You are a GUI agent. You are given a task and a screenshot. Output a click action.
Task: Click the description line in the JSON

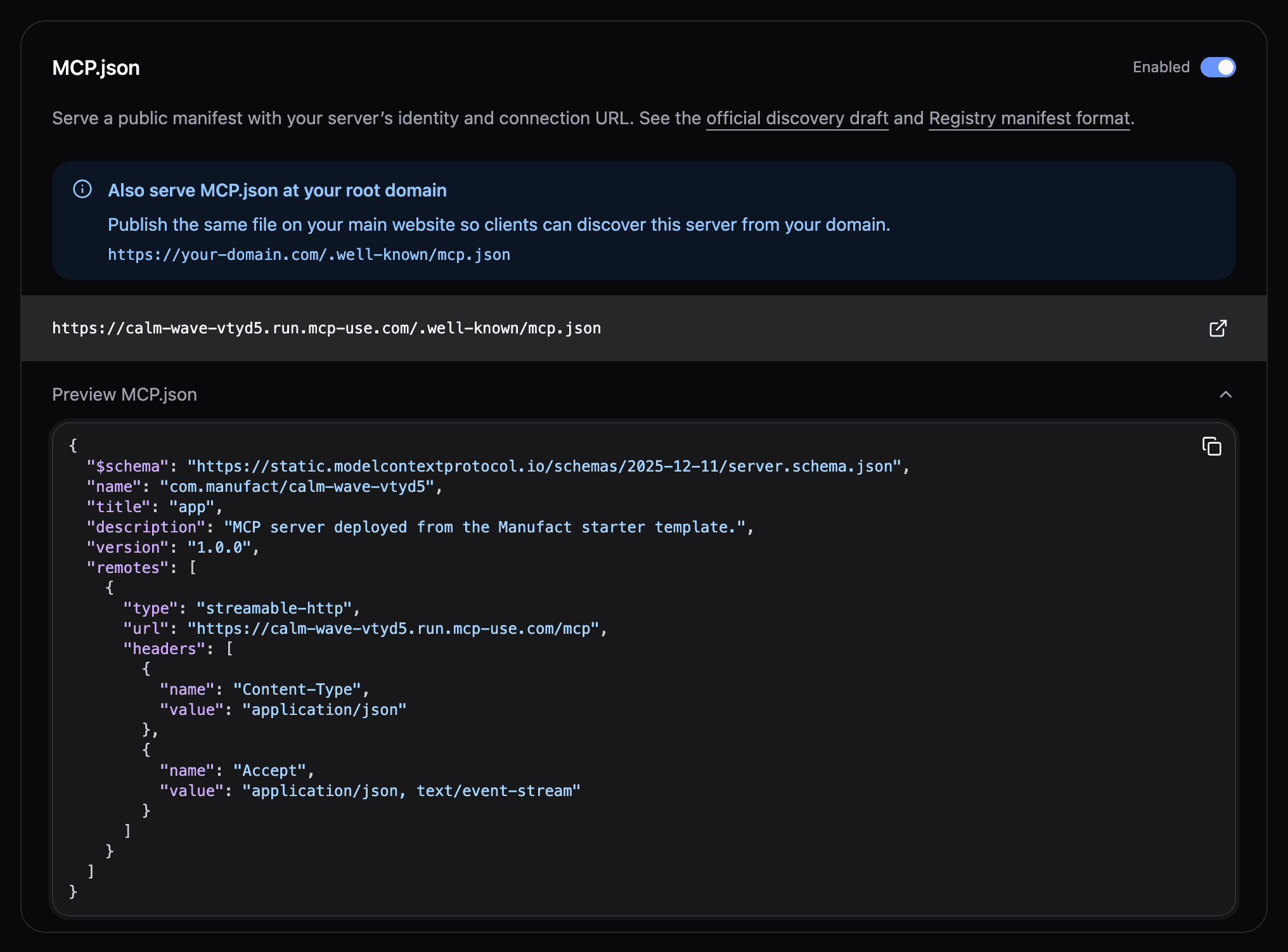pyautogui.click(x=420, y=527)
